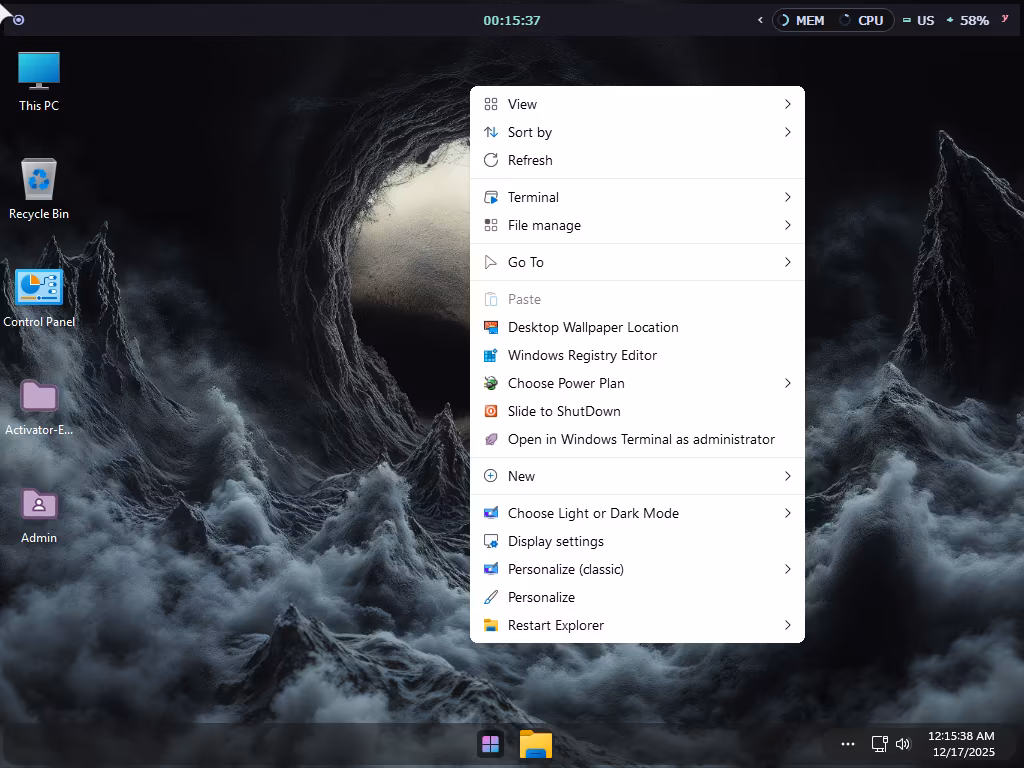Click the taskbar clock and date

[x=961, y=744]
